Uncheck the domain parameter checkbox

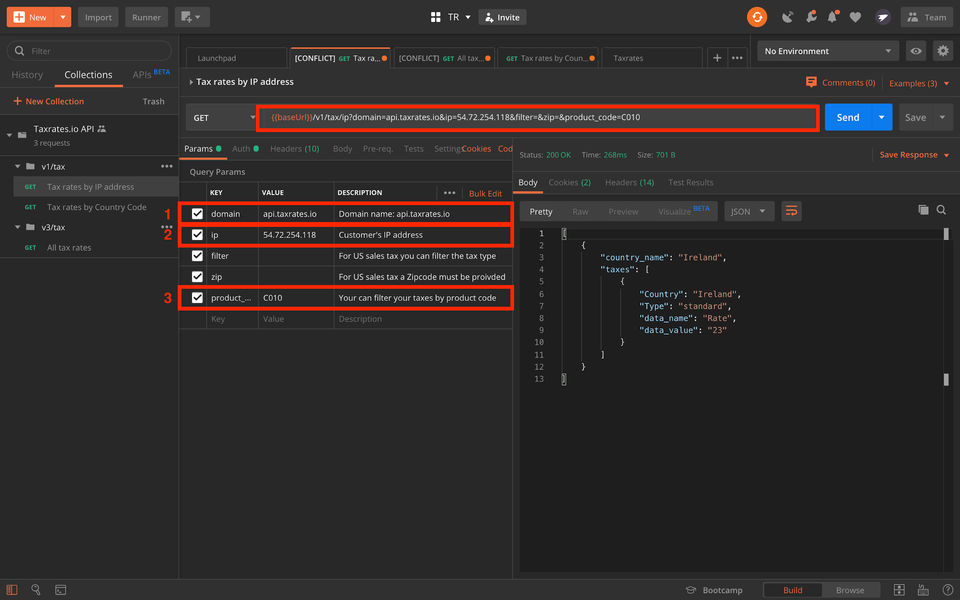tap(197, 214)
